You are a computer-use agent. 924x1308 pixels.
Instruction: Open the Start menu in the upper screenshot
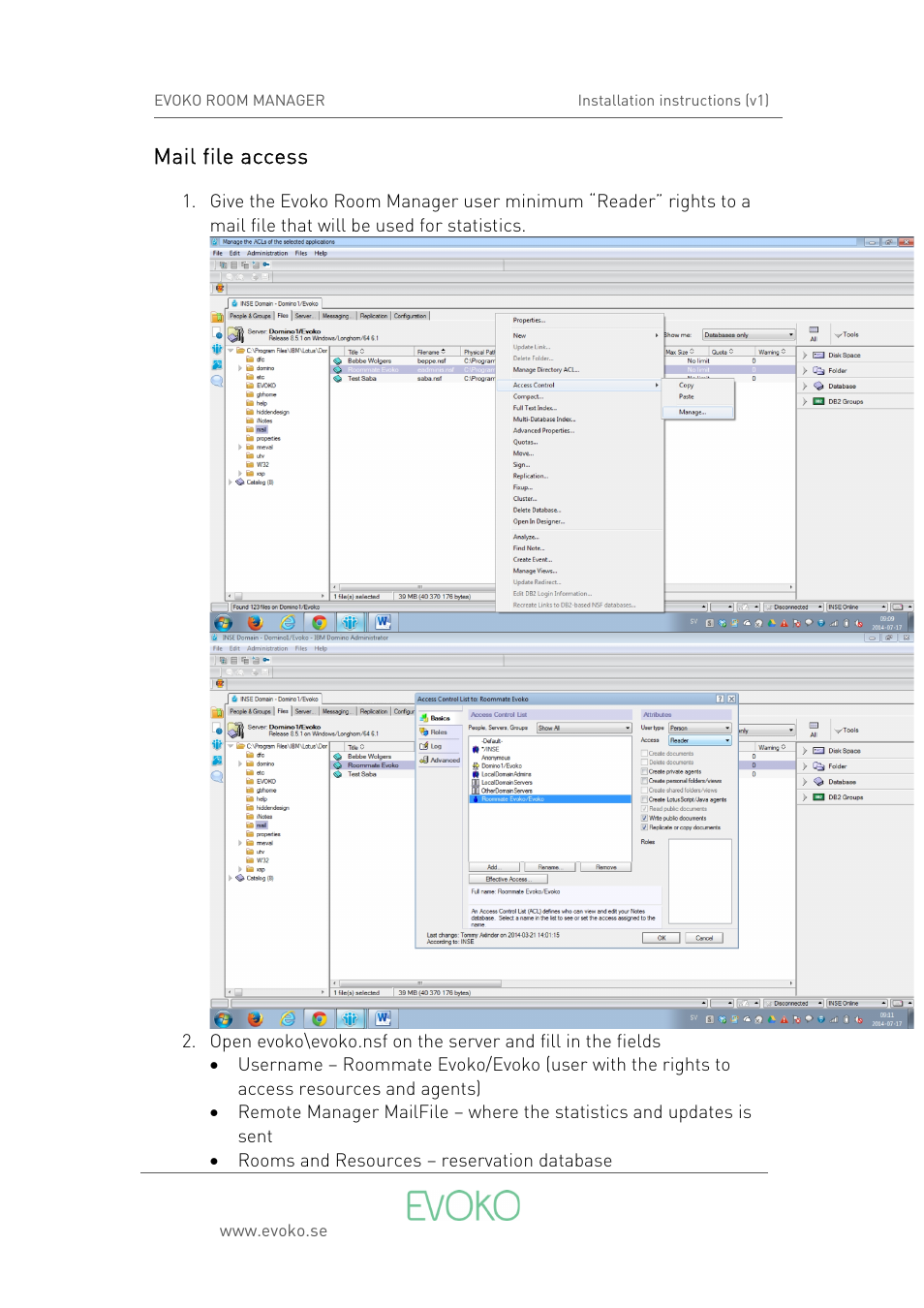pyautogui.click(x=224, y=623)
